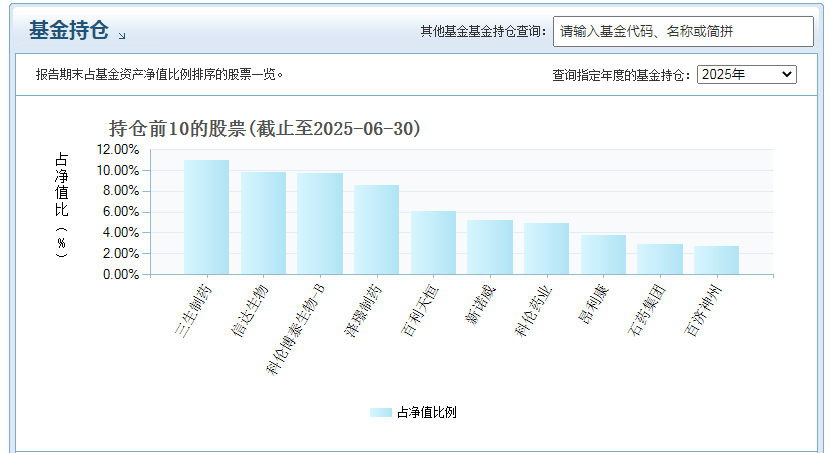The image size is (831, 453).
Task: Click the 泽璟制药 axis label
Action: point(363,311)
